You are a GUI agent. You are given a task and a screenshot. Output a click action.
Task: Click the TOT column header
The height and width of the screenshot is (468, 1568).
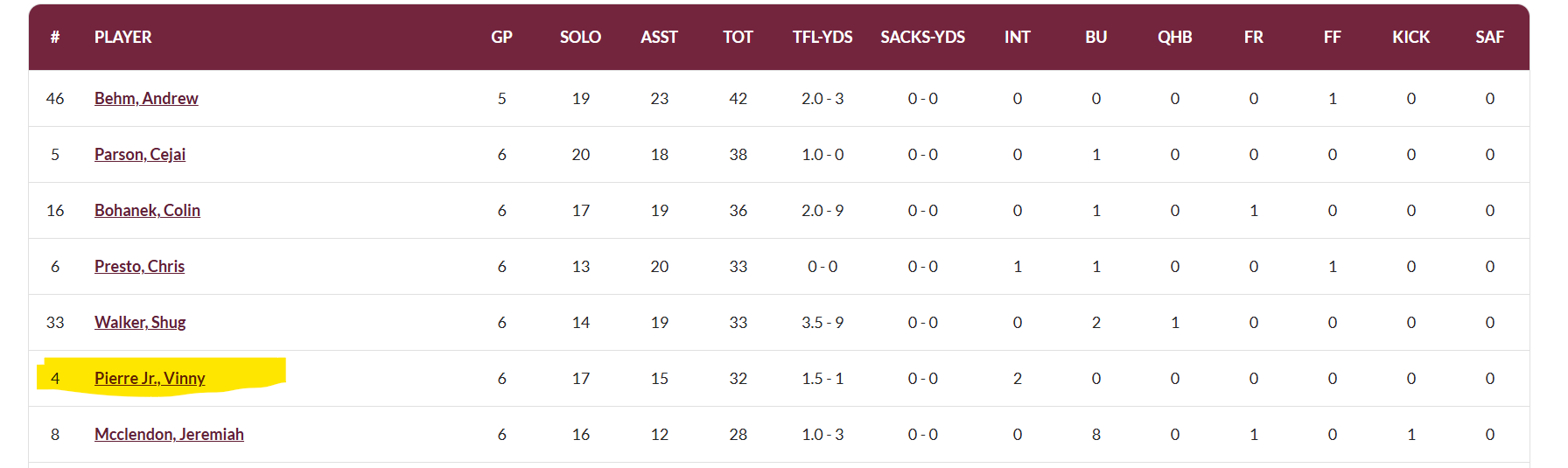(x=738, y=38)
